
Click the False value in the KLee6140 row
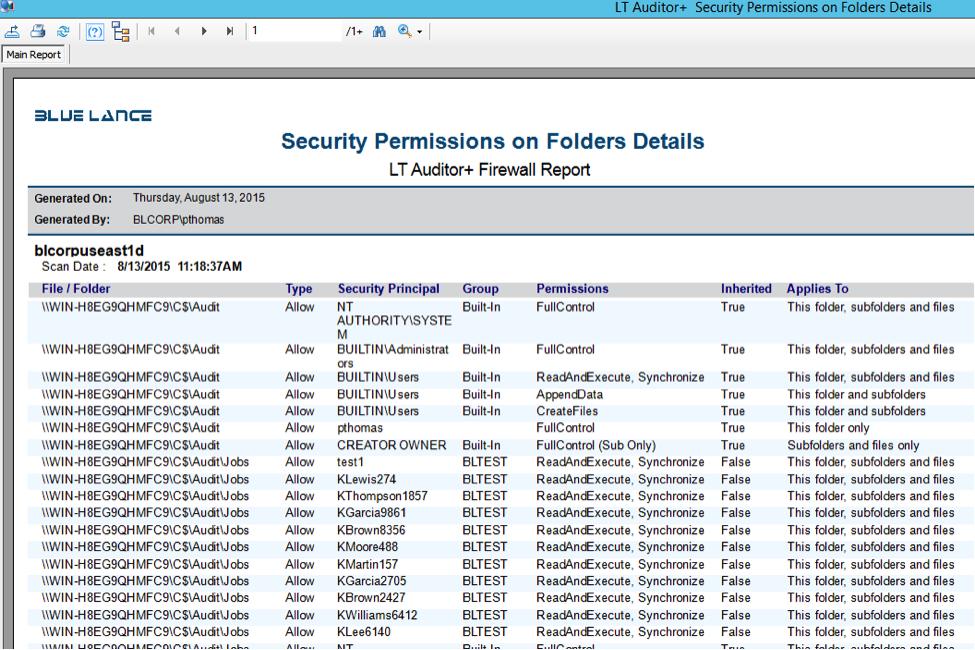point(736,633)
